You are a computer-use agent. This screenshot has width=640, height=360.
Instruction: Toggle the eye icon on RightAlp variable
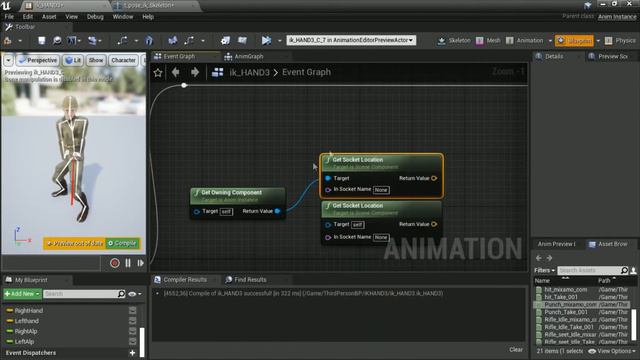point(133,331)
